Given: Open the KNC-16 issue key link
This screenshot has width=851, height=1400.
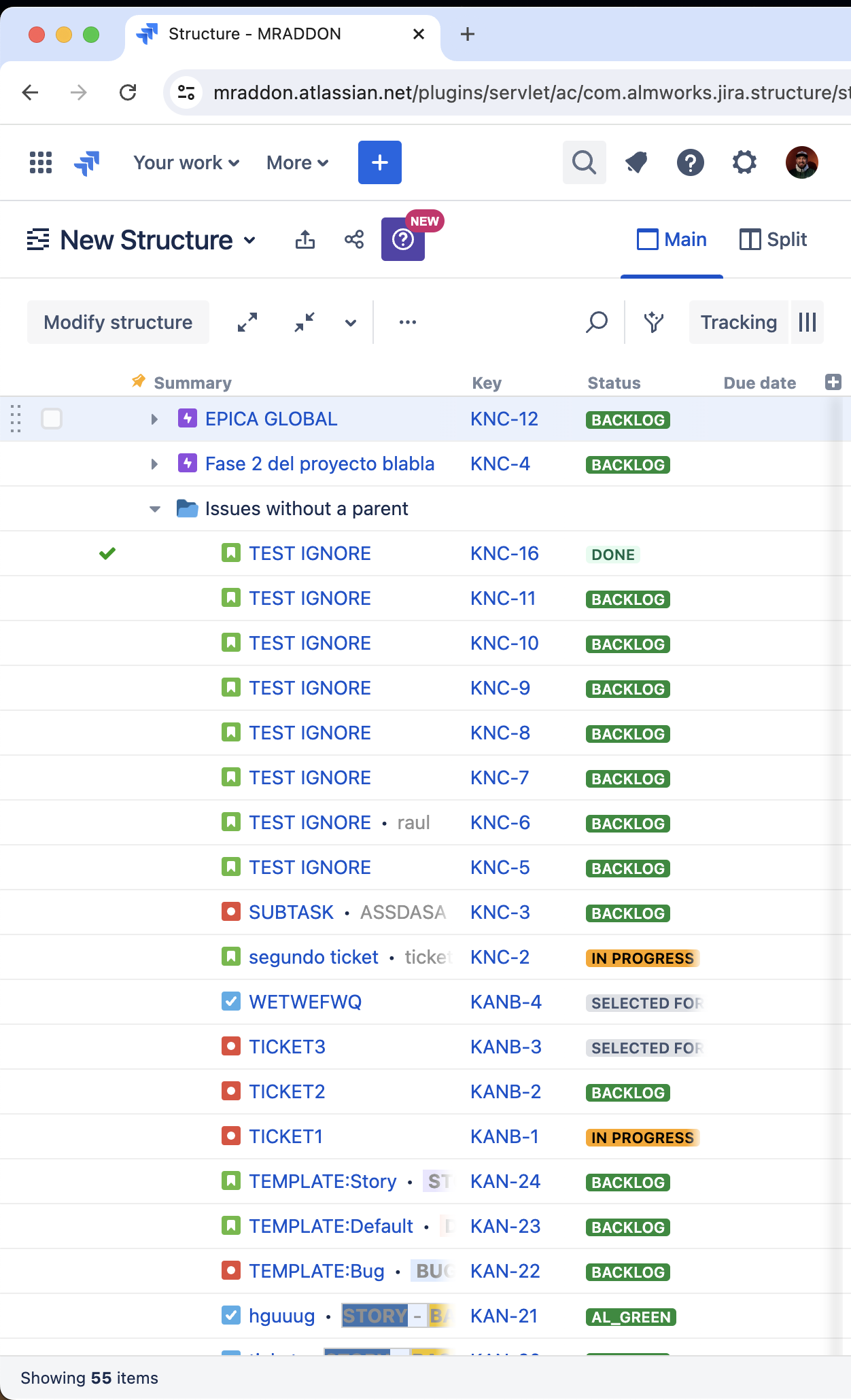Looking at the screenshot, I should 504,553.
